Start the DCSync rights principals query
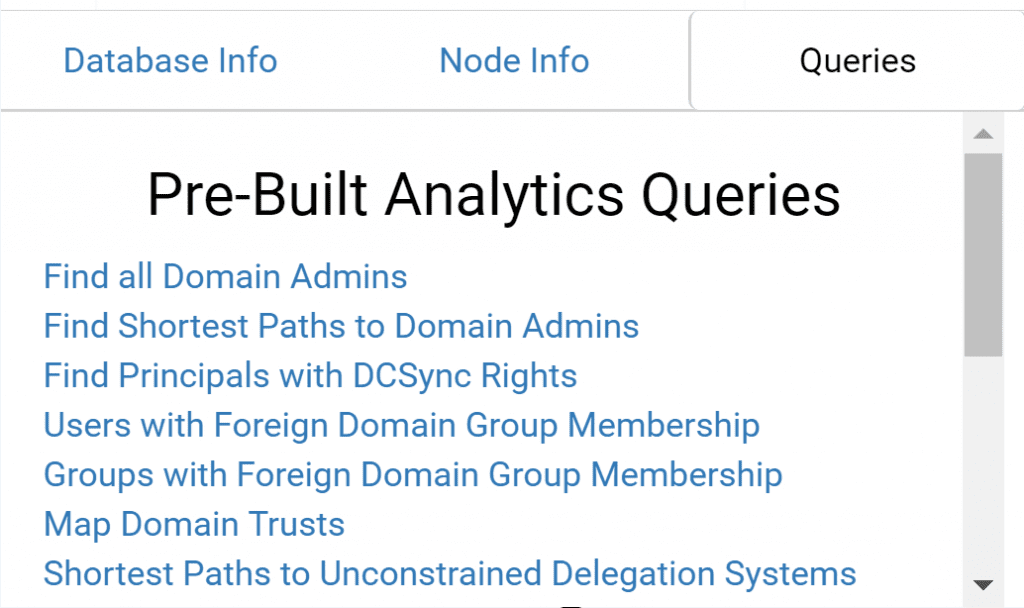The height and width of the screenshot is (608, 1024). 310,375
